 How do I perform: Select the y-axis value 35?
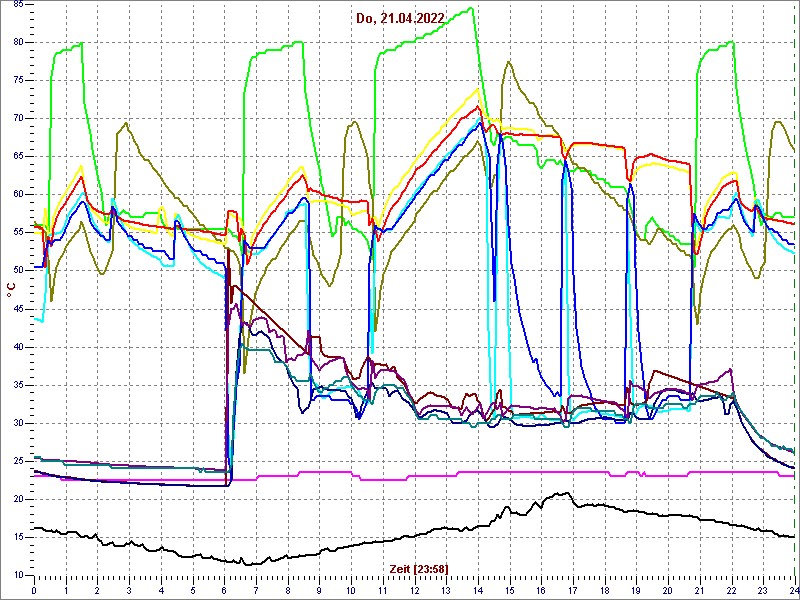[17, 385]
